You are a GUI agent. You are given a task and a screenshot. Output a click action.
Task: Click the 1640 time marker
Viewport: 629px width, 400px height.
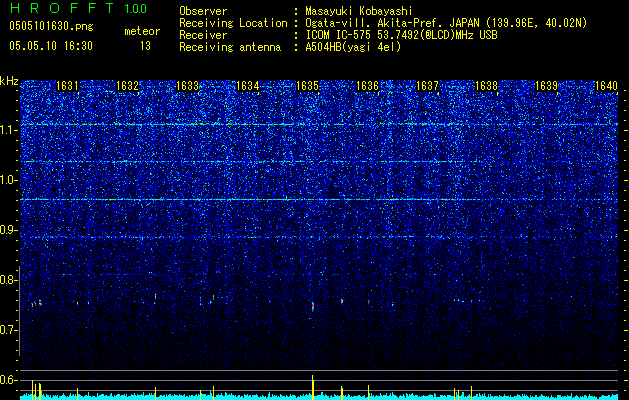coord(607,85)
